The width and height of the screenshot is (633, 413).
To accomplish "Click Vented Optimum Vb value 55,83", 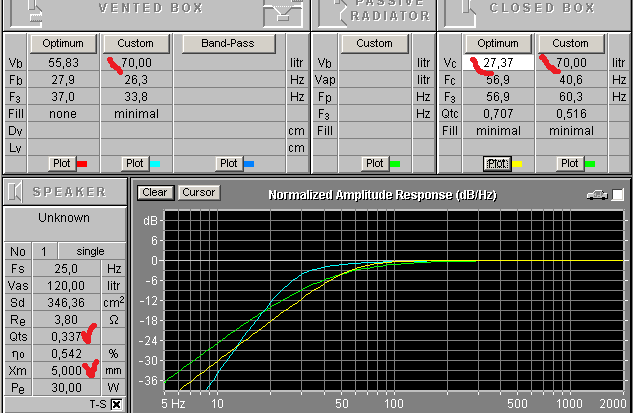I will 63,63.
